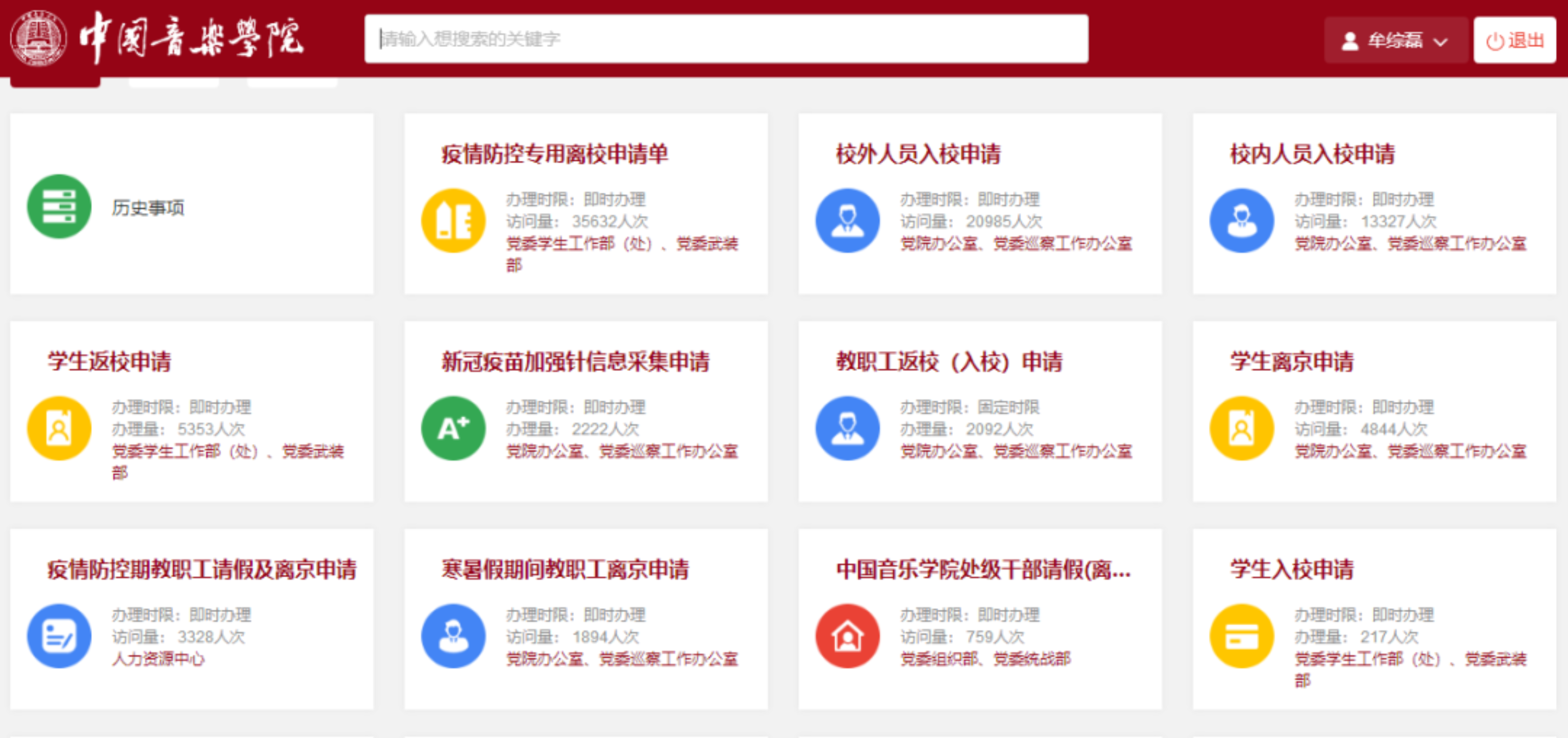Click the blue 教职工返校（入校）申请 icon

pos(847,428)
